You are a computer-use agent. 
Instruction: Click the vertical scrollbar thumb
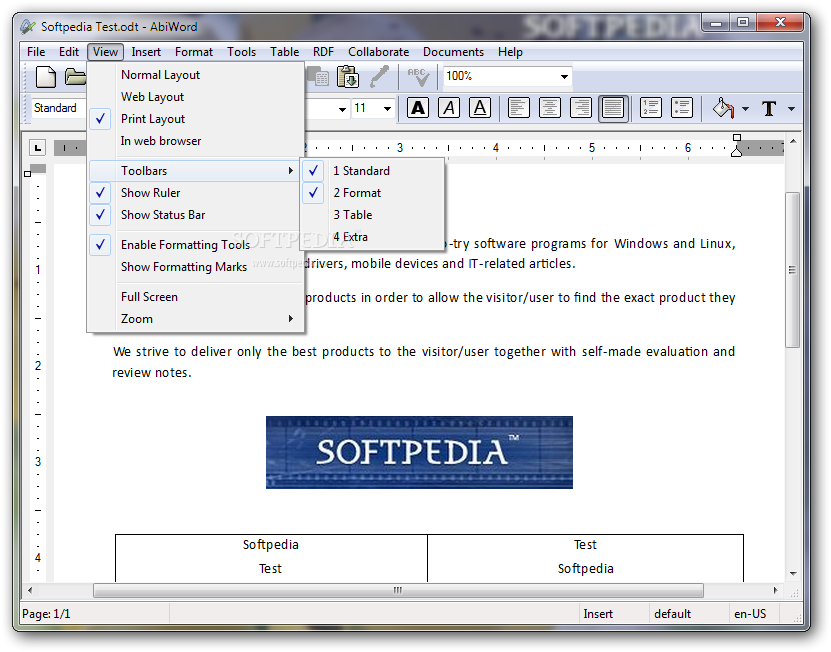793,270
